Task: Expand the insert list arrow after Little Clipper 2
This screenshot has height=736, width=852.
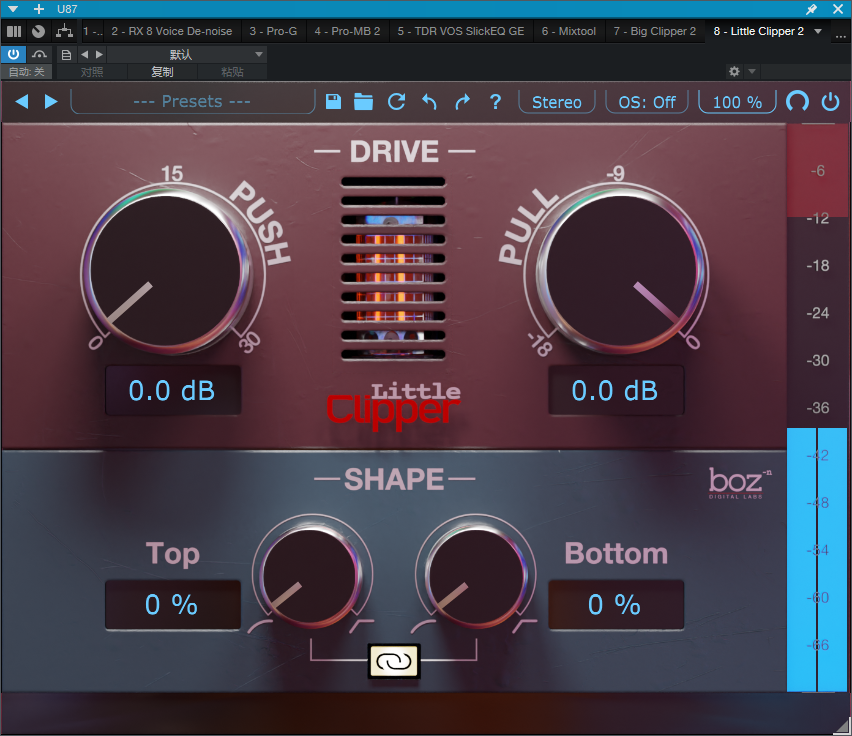Action: tap(818, 32)
